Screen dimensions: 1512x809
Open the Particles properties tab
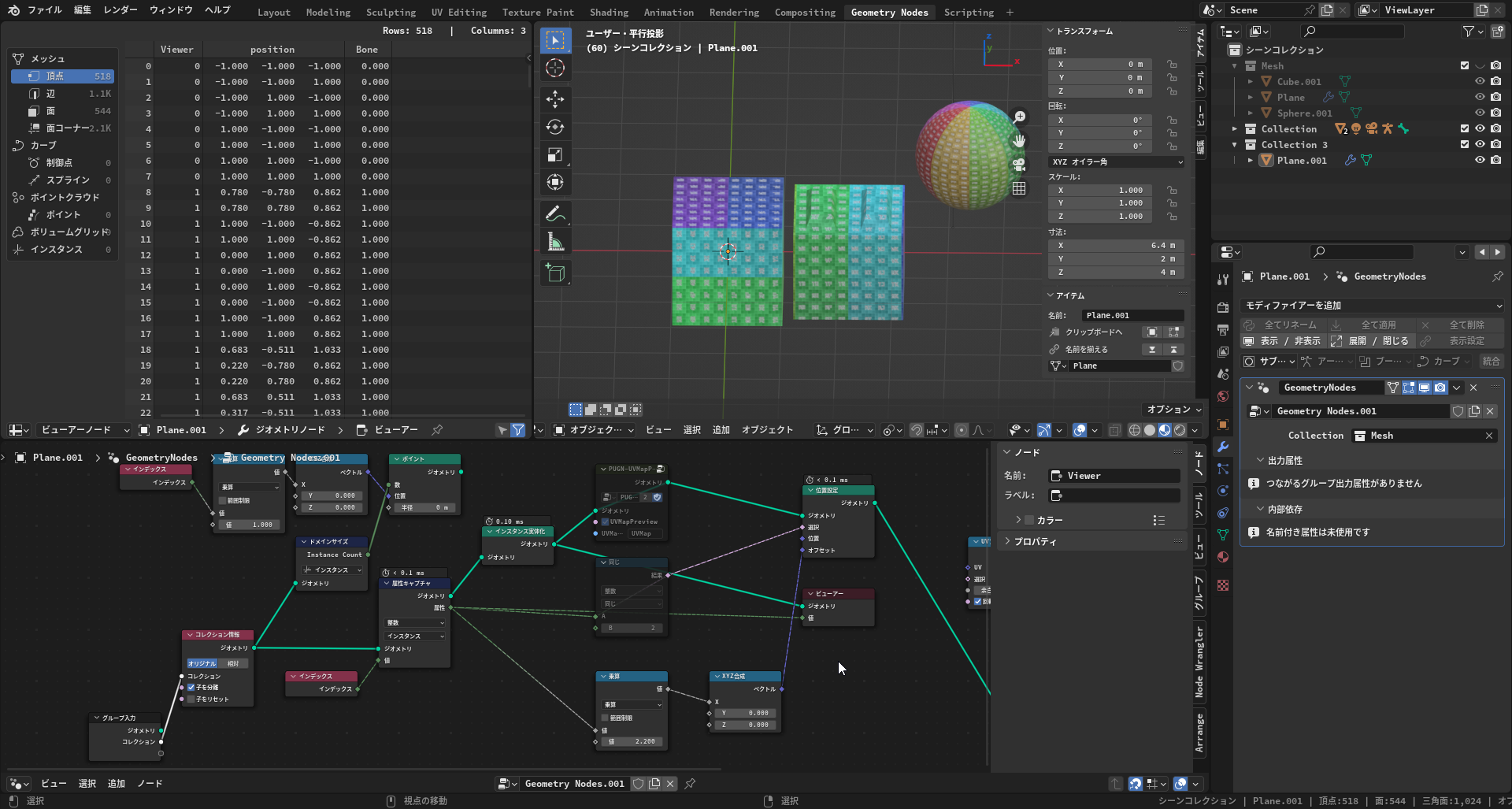click(x=1223, y=469)
